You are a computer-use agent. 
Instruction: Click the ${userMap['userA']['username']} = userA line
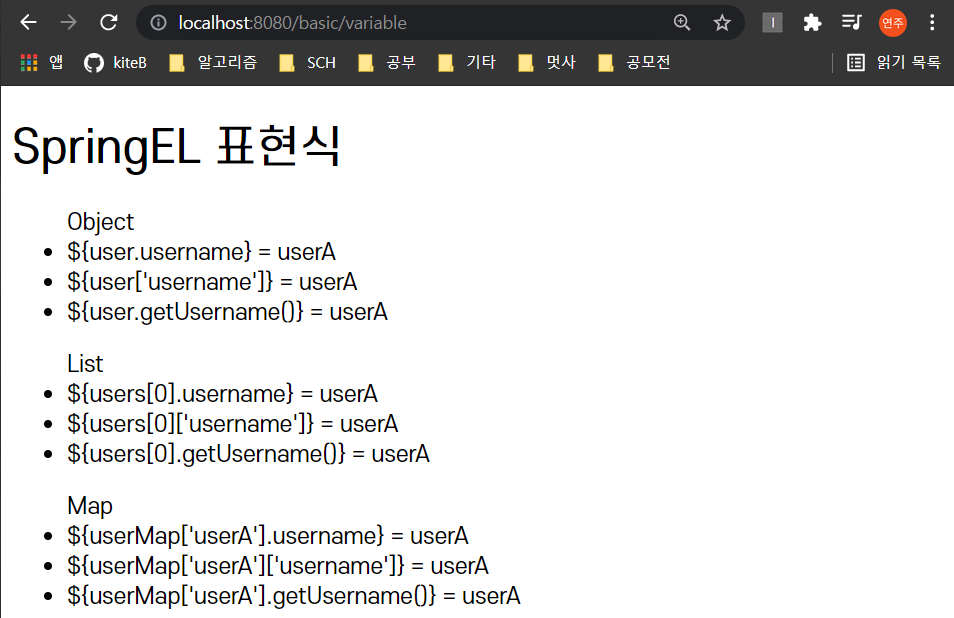[278, 566]
